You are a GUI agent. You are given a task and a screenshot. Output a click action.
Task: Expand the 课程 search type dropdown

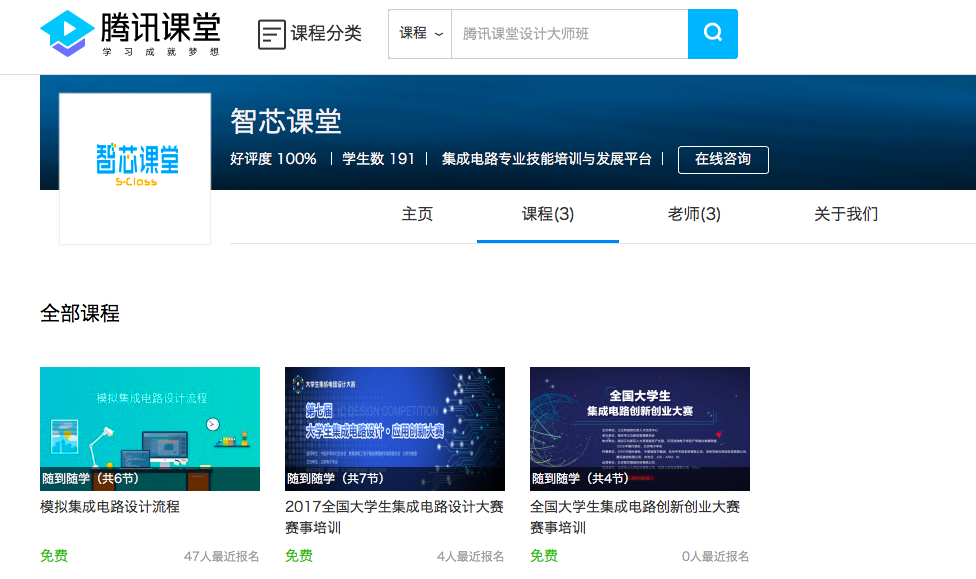[x=420, y=34]
